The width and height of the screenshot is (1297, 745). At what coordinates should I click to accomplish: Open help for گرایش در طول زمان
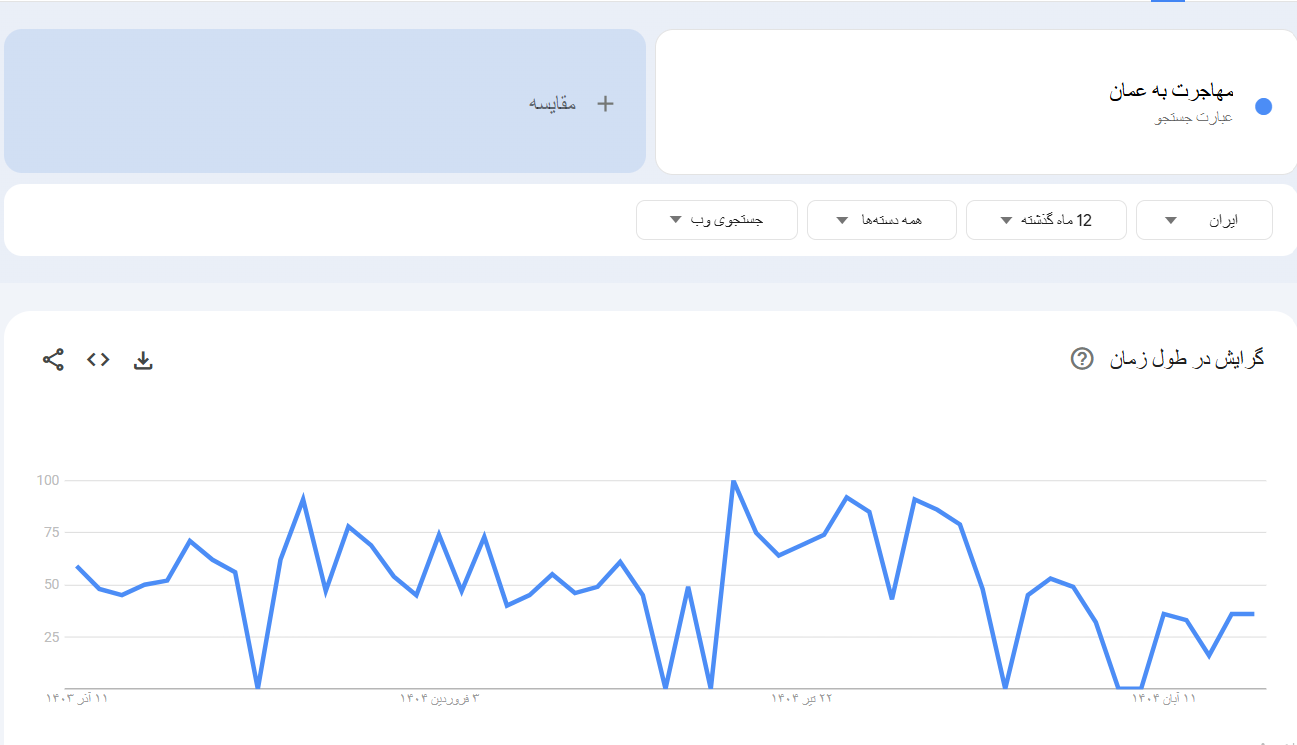(1081, 359)
